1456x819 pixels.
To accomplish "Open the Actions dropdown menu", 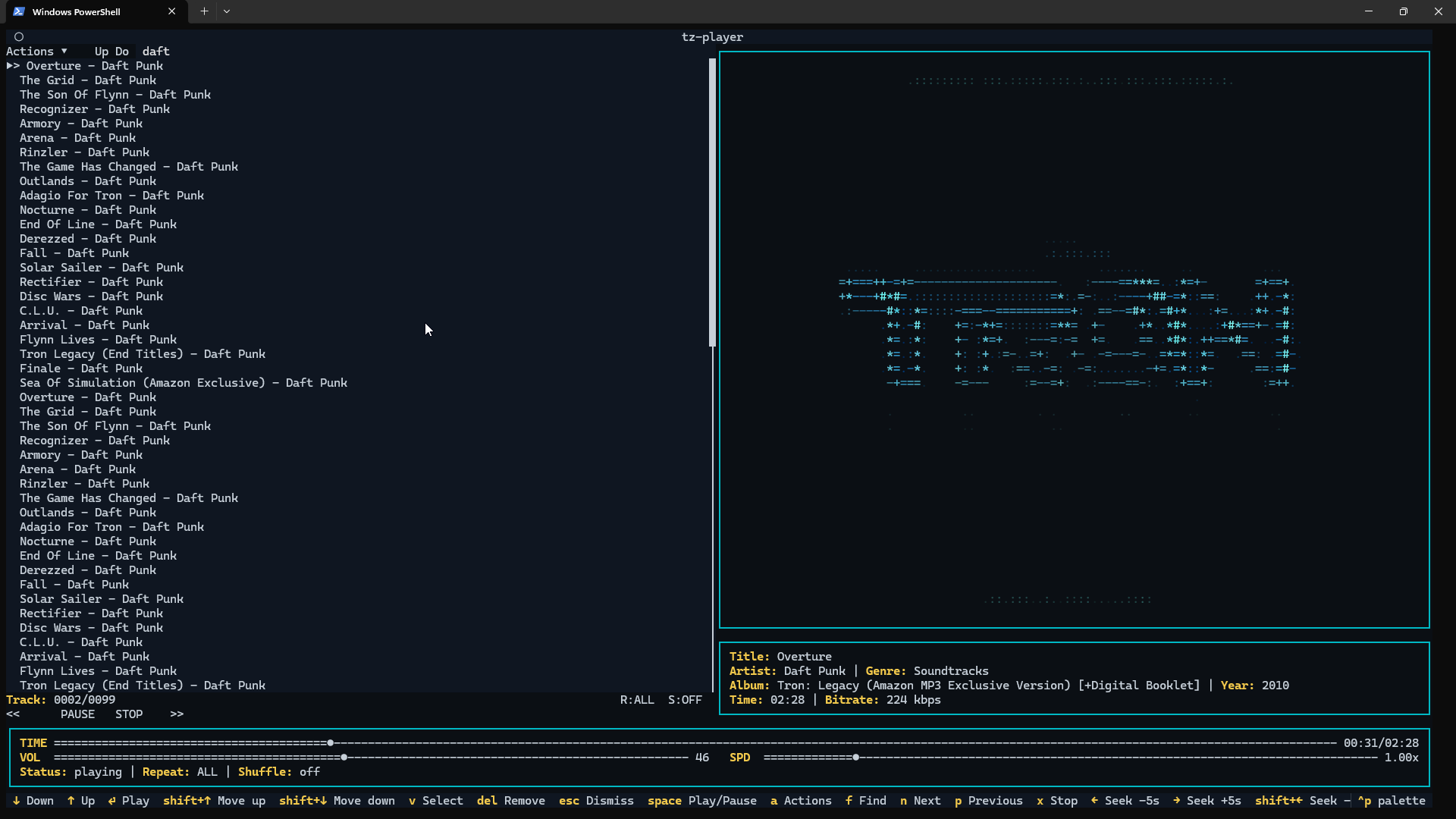I will point(36,52).
